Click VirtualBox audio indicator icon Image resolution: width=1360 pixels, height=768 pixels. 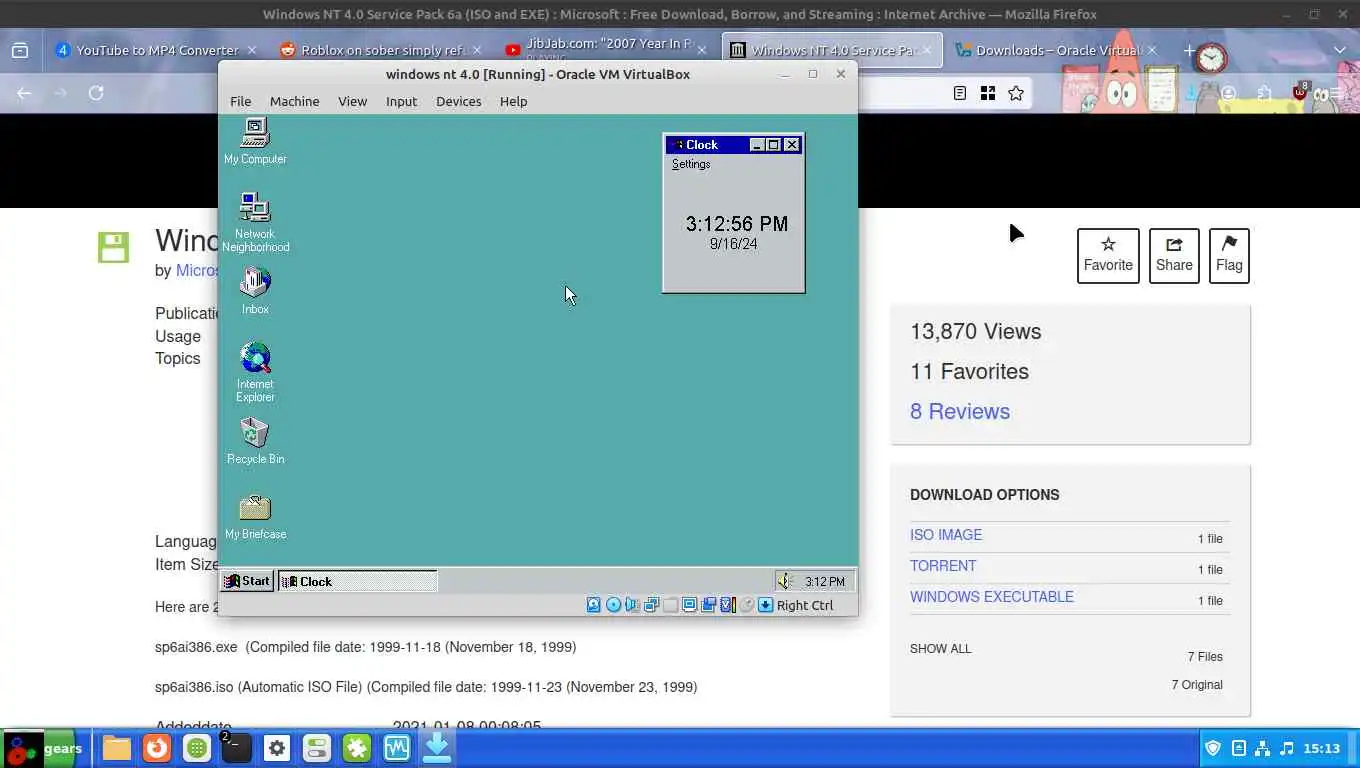pos(632,605)
